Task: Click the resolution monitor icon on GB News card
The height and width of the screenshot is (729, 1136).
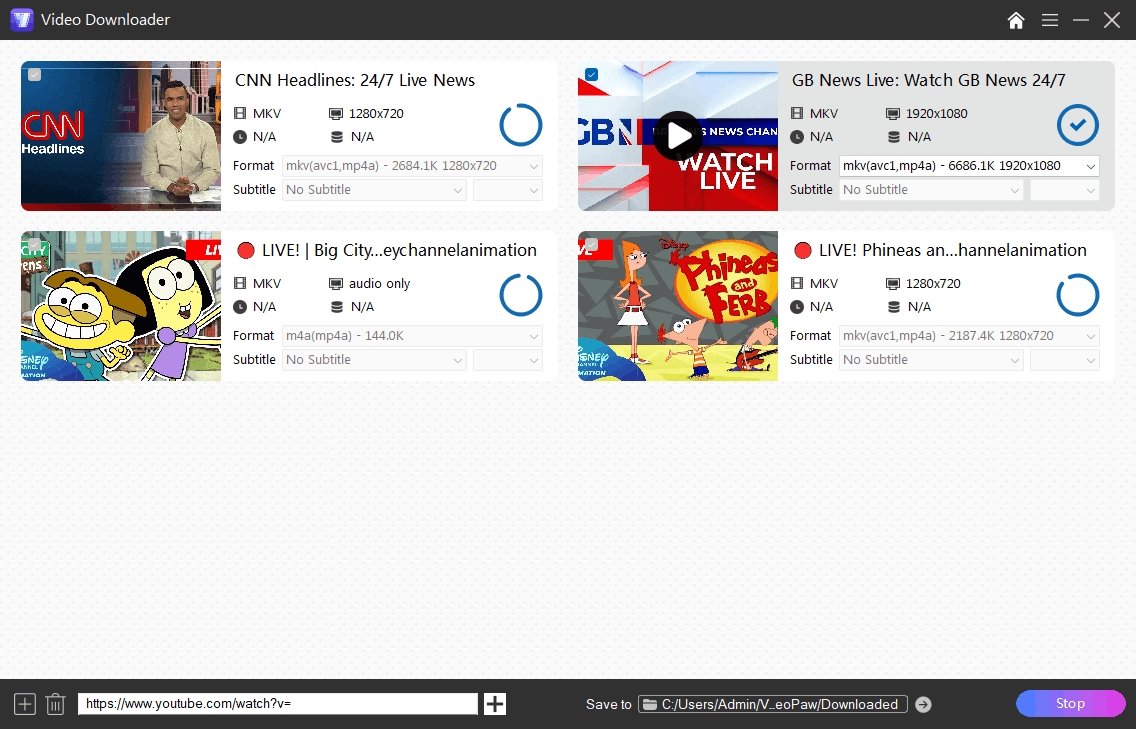Action: click(893, 114)
